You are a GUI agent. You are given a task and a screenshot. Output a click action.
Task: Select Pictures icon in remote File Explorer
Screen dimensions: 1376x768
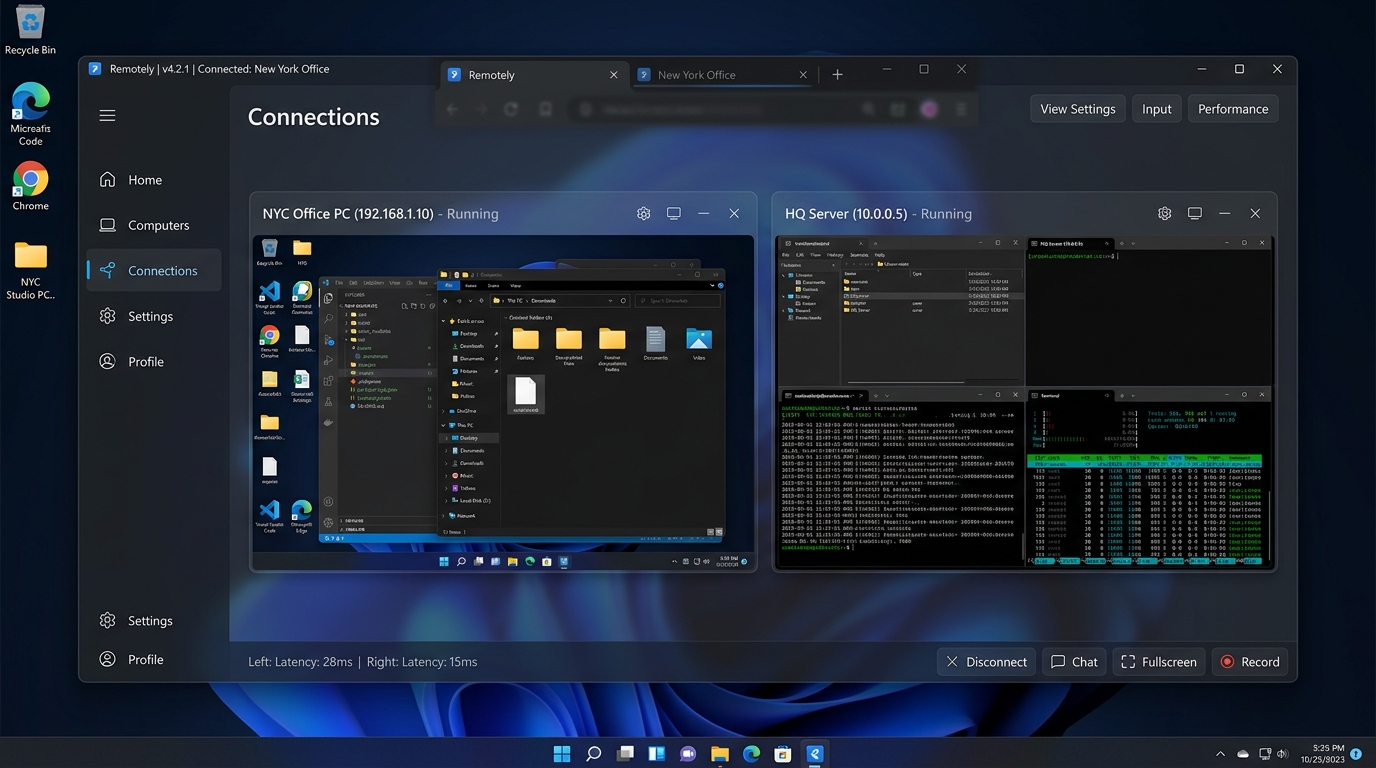(699, 340)
